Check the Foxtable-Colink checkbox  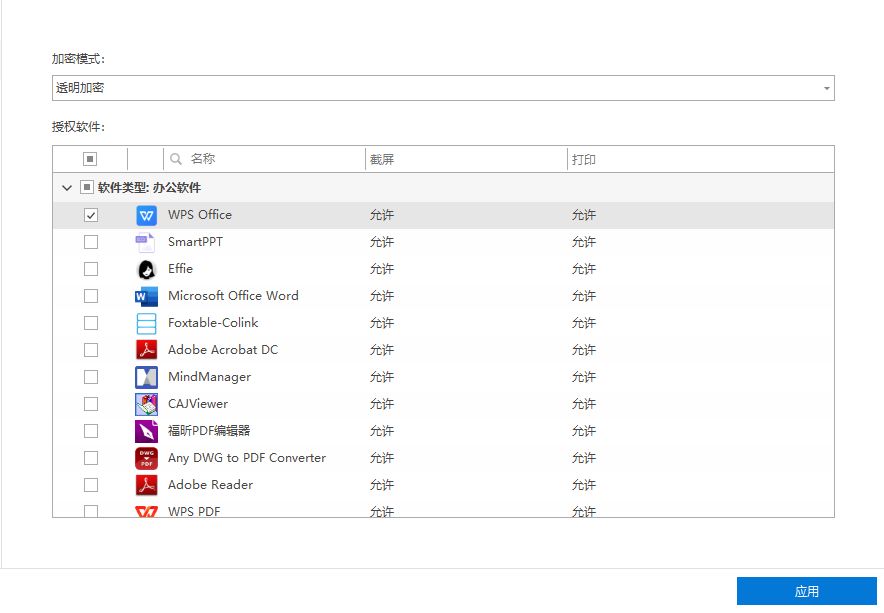click(91, 323)
